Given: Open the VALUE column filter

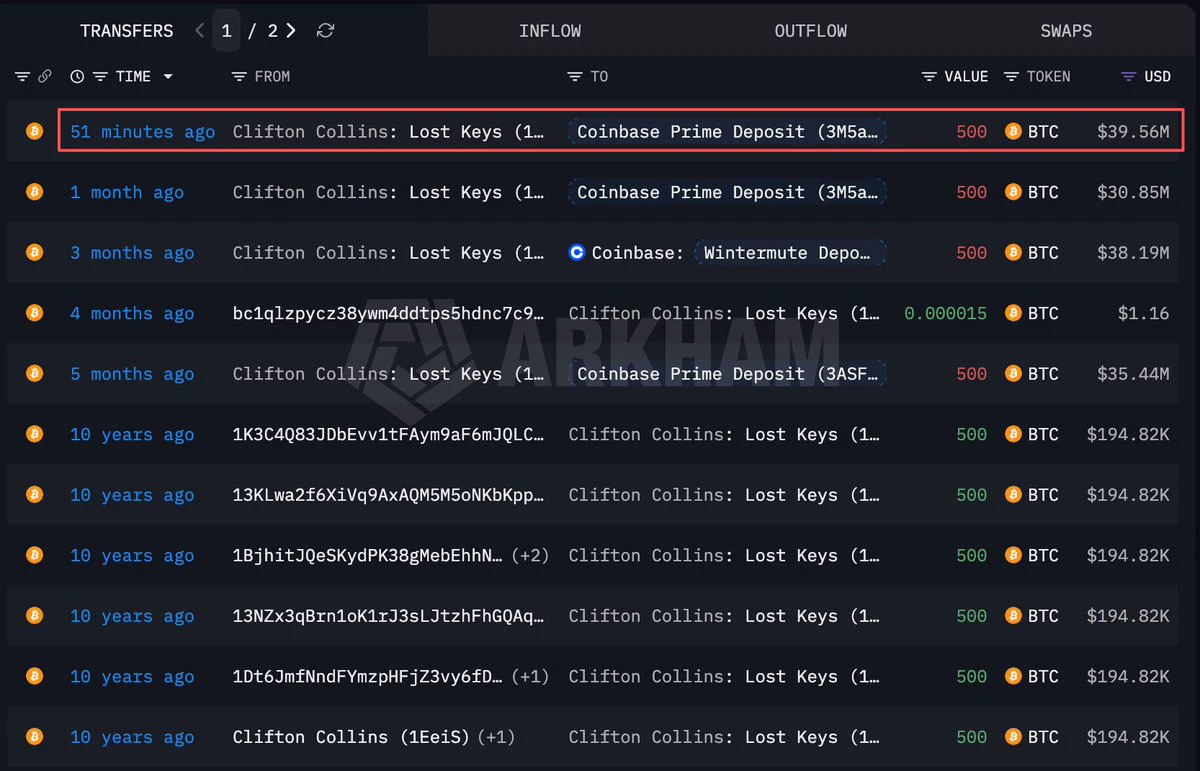Looking at the screenshot, I should (929, 76).
